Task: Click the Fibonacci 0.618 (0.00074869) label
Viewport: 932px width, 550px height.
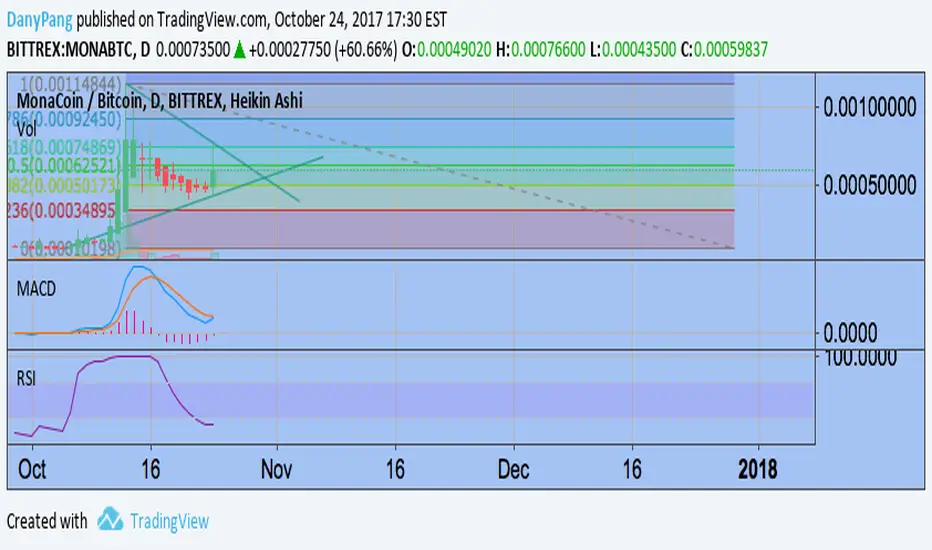Action: 64,147
